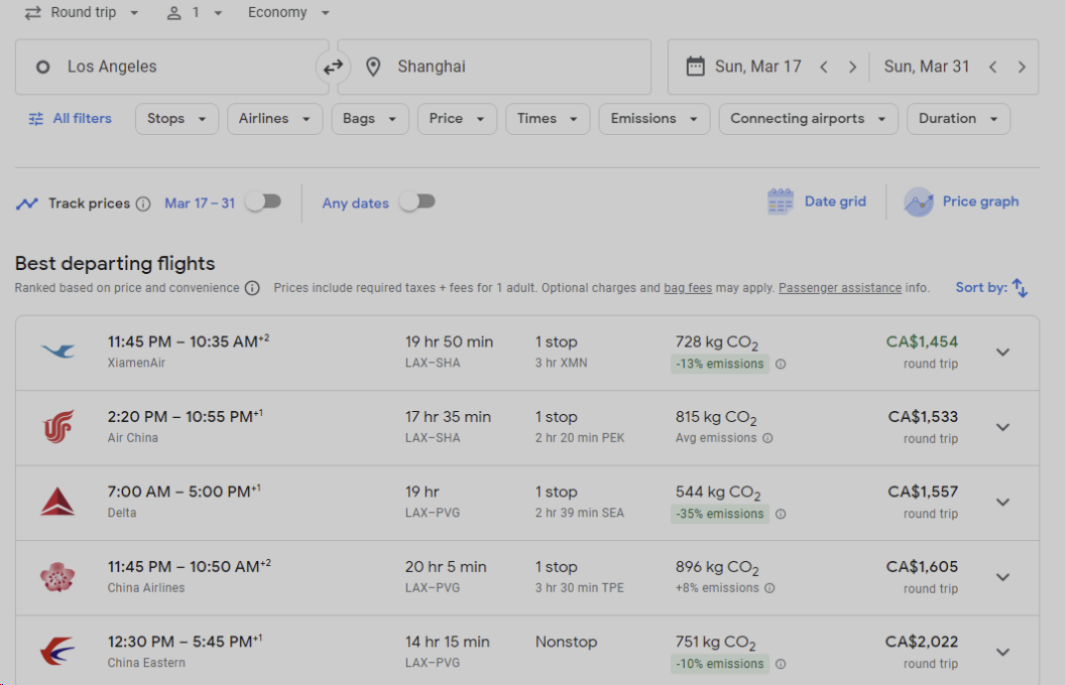Click the China Airlines plum blossom logo
1065x685 pixels.
pos(58,576)
